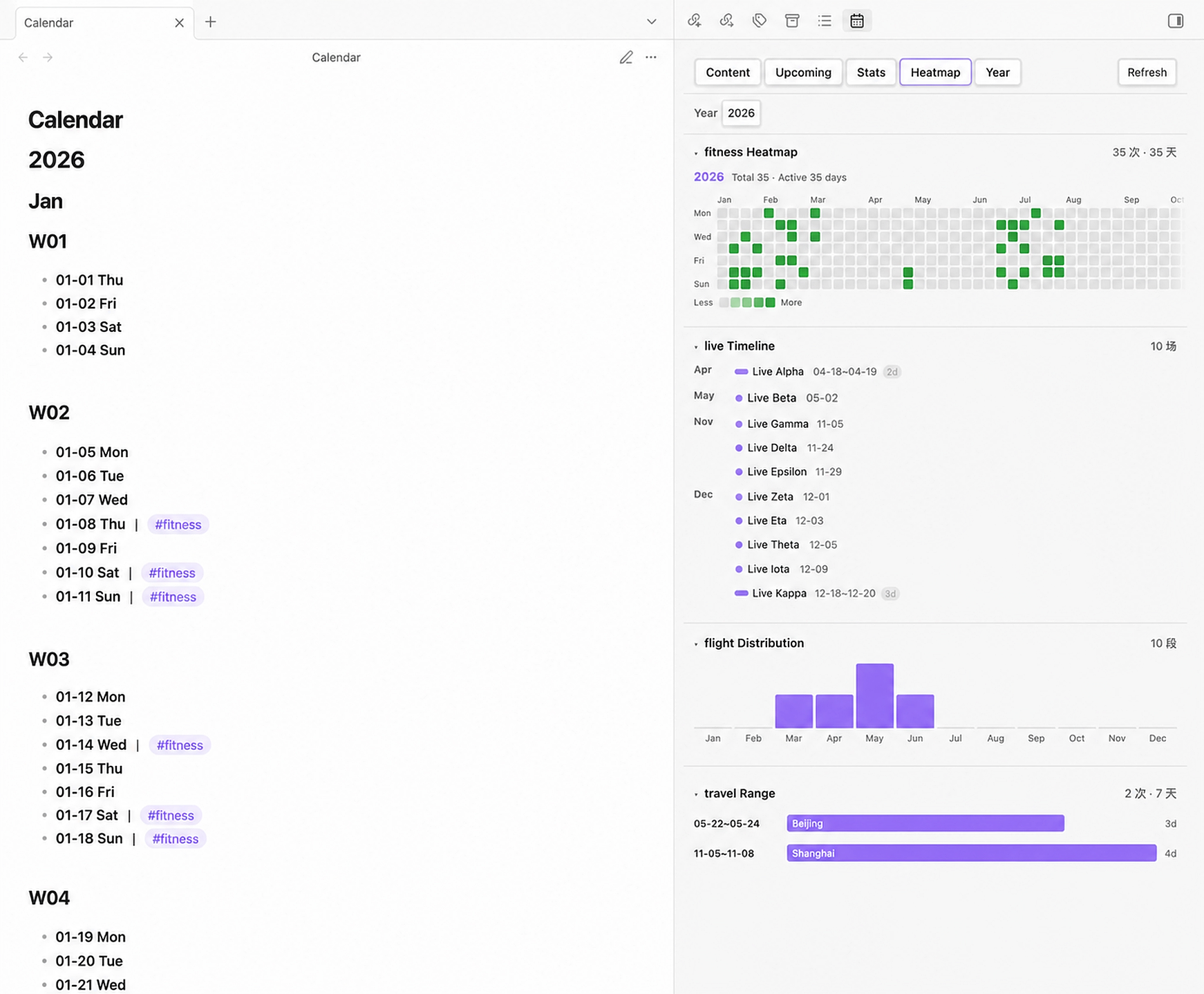Open a new tab with plus

click(x=211, y=22)
